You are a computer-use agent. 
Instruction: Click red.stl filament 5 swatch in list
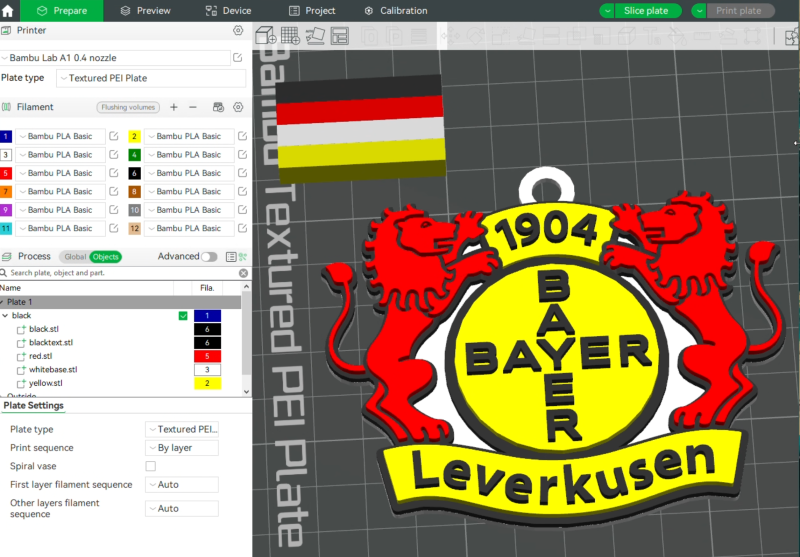(x=207, y=356)
